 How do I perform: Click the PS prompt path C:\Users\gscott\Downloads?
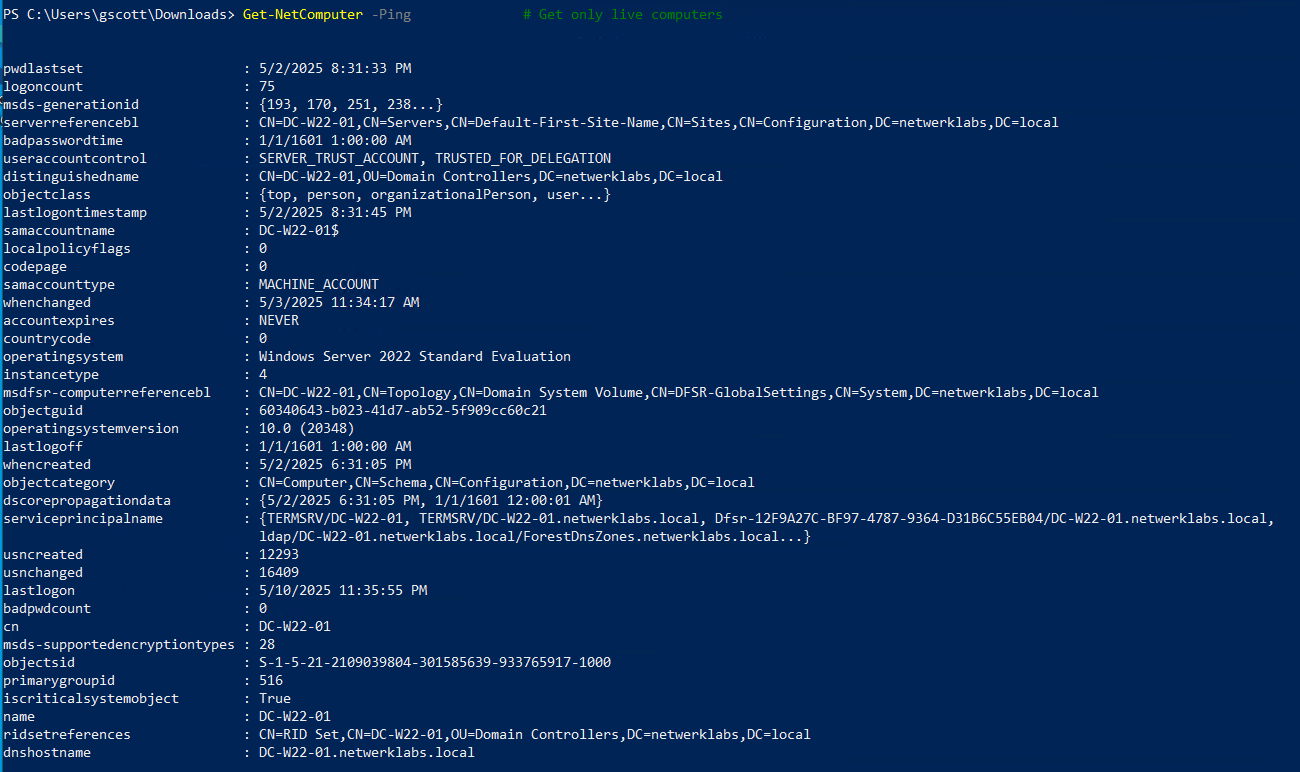[127, 15]
